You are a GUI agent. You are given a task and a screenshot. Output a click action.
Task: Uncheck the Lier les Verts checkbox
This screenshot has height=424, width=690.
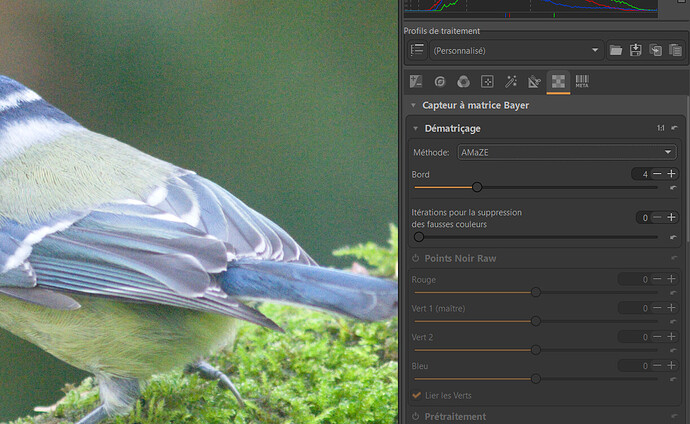(x=417, y=395)
